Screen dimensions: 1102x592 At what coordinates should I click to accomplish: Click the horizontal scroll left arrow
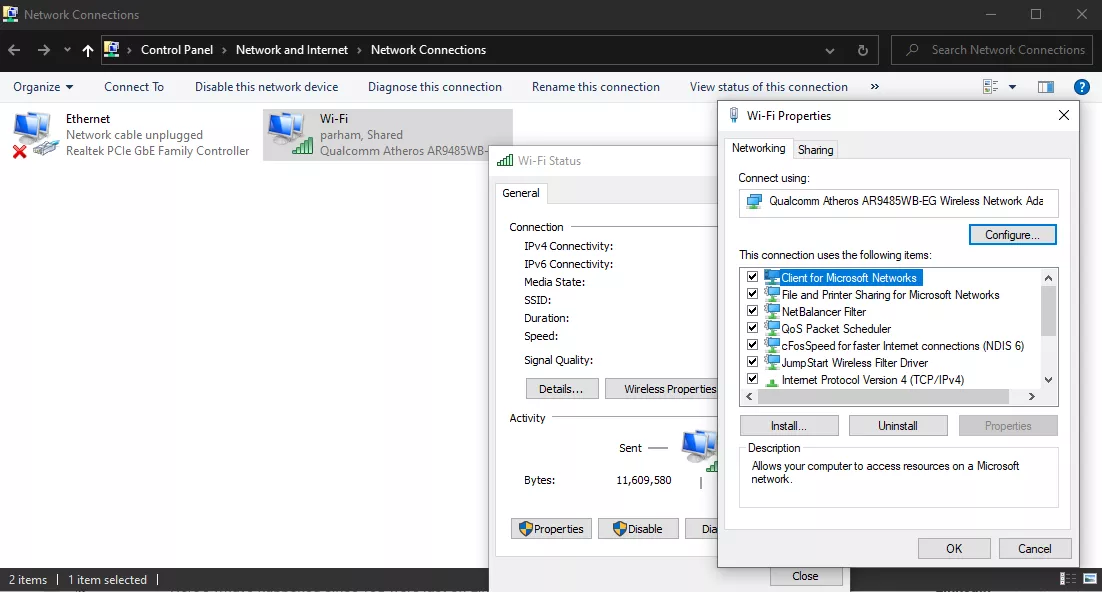click(x=749, y=397)
